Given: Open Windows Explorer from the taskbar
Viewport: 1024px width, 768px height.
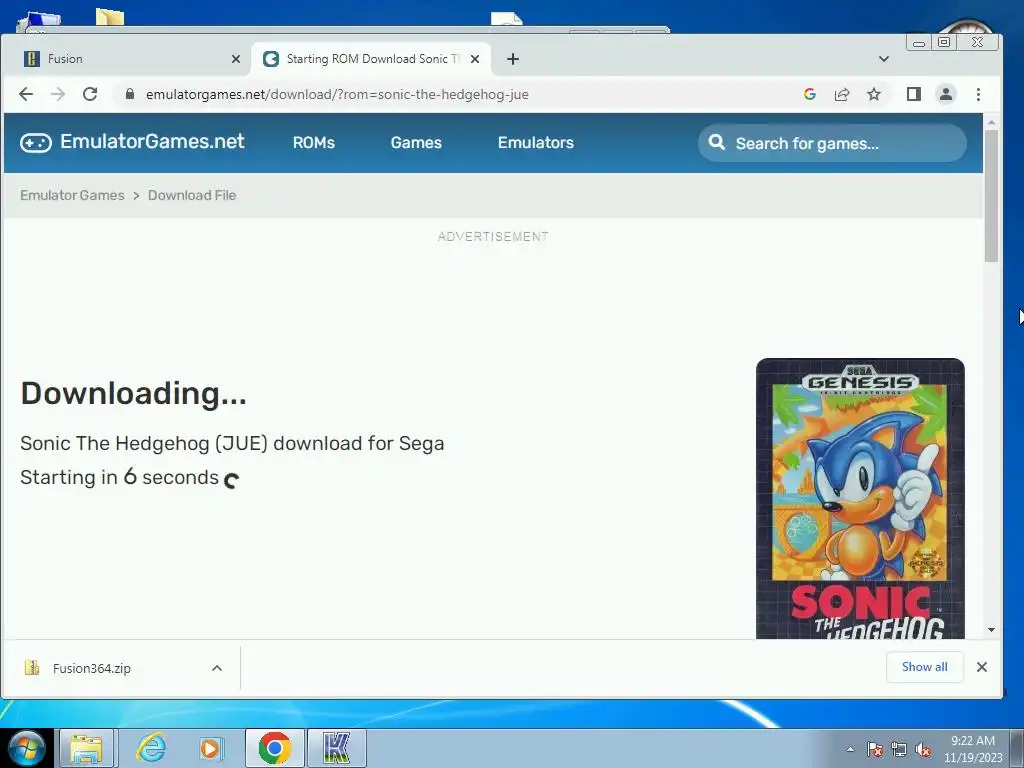Looking at the screenshot, I should (86, 748).
